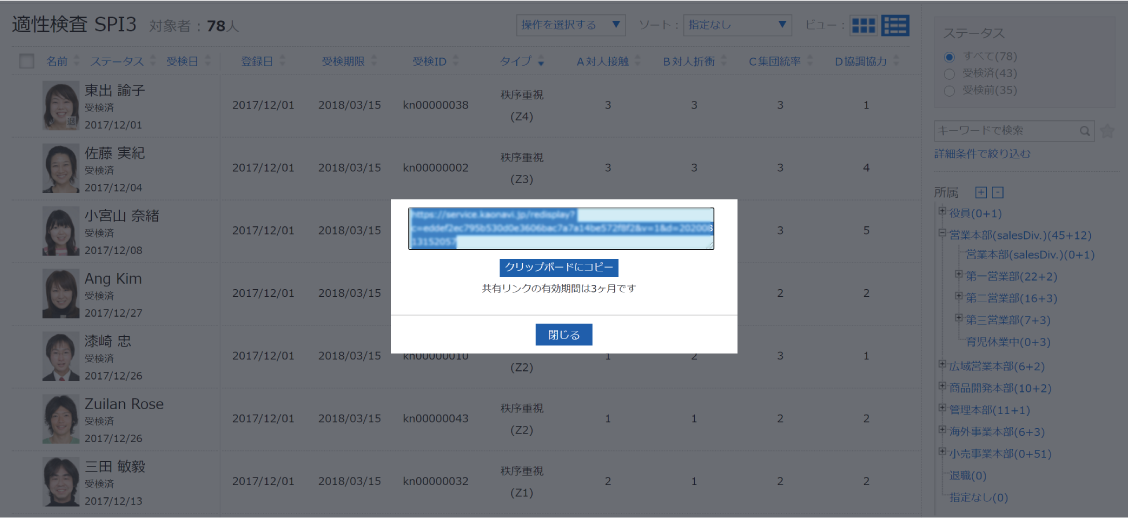1128x518 pixels.
Task: Switch to grid tile view icon
Action: (863, 25)
